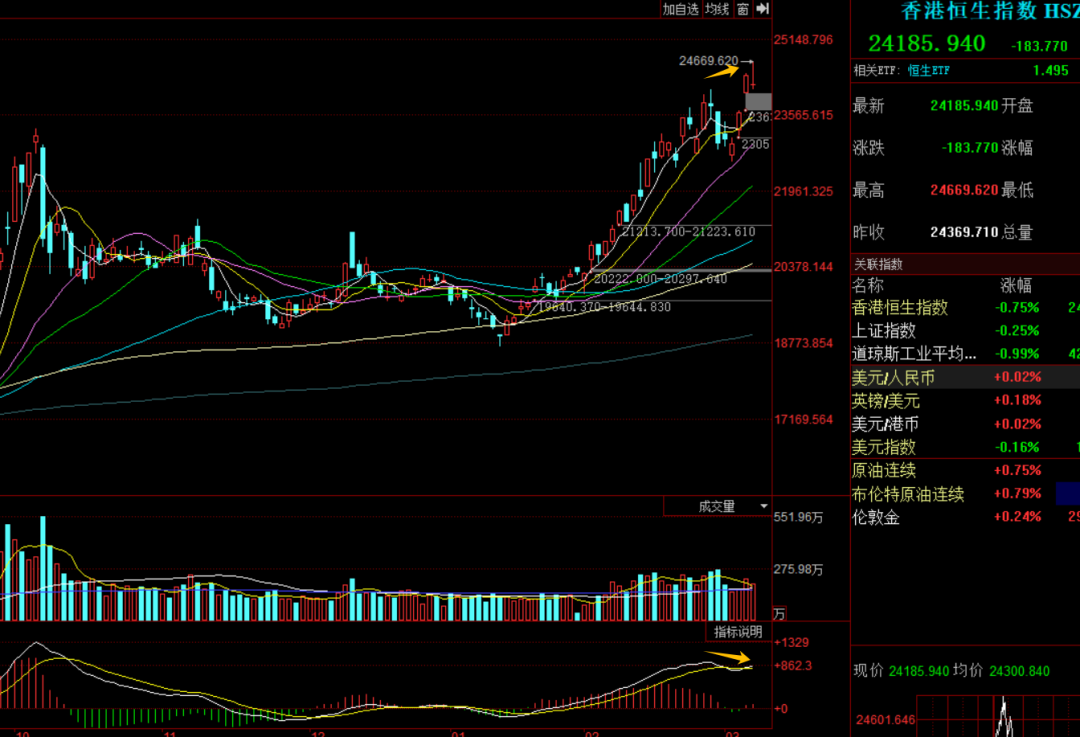
Task: Open the 指标说明 indicator description
Action: click(x=737, y=632)
